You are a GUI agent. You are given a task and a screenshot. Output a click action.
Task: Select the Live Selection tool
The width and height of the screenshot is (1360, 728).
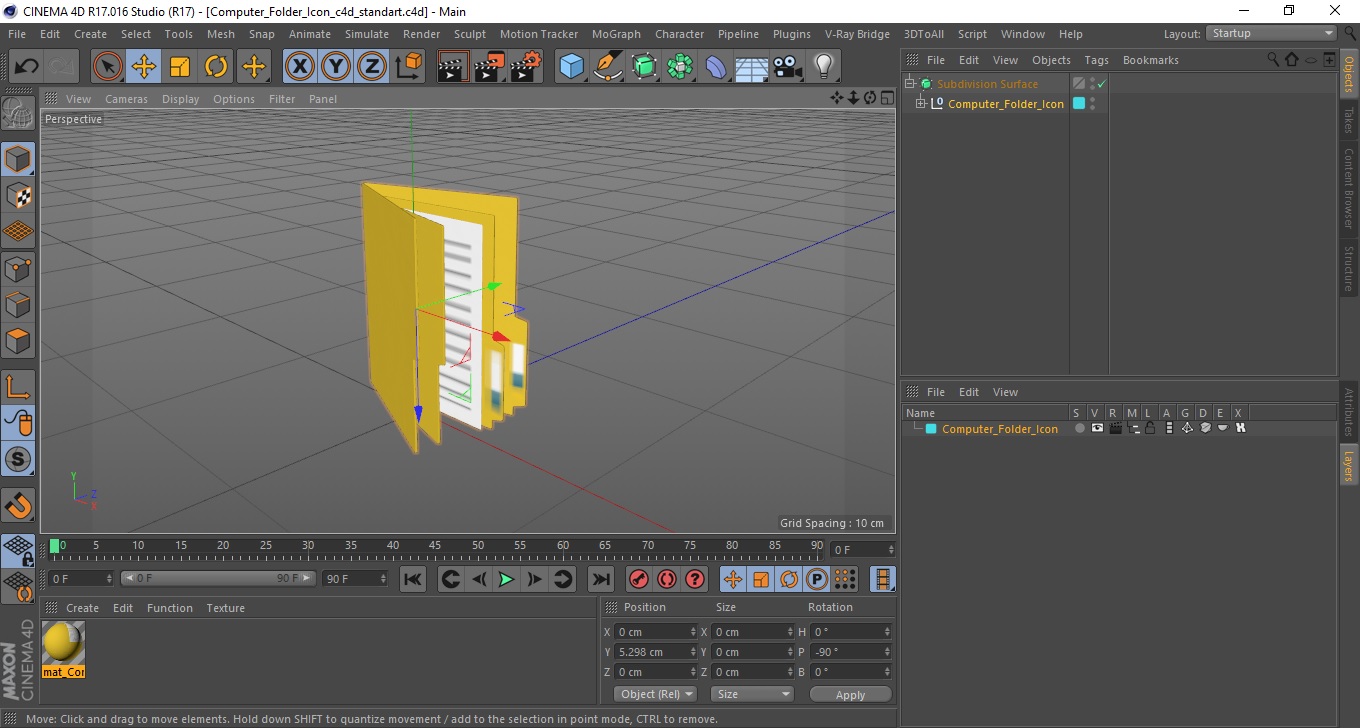click(108, 67)
